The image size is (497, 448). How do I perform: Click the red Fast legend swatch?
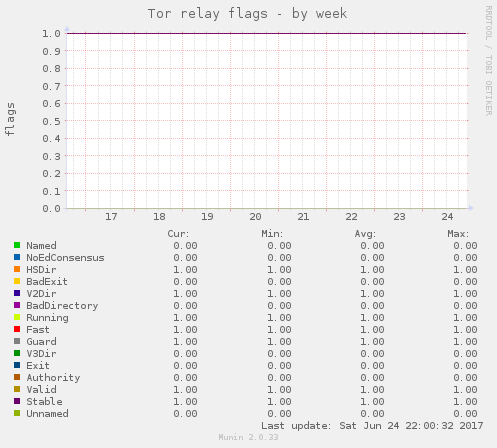(17, 329)
